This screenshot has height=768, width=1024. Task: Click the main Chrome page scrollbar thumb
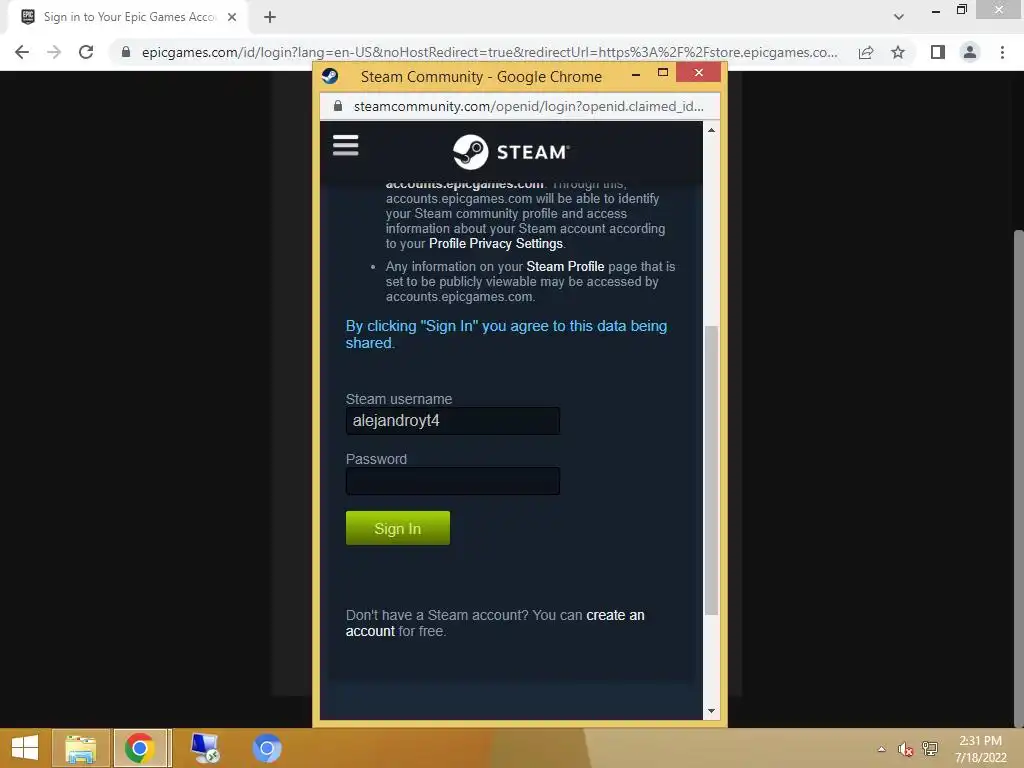[x=1019, y=477]
